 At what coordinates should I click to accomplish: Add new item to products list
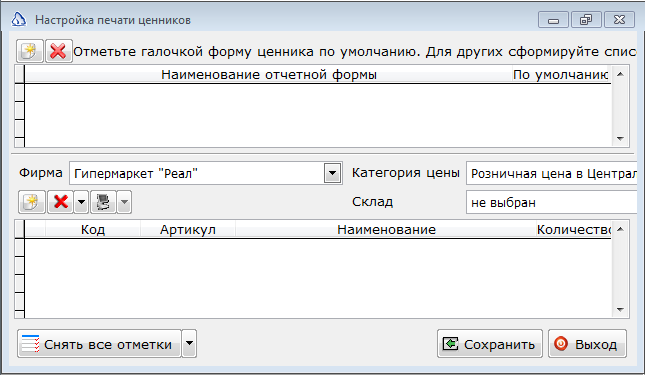(32, 202)
